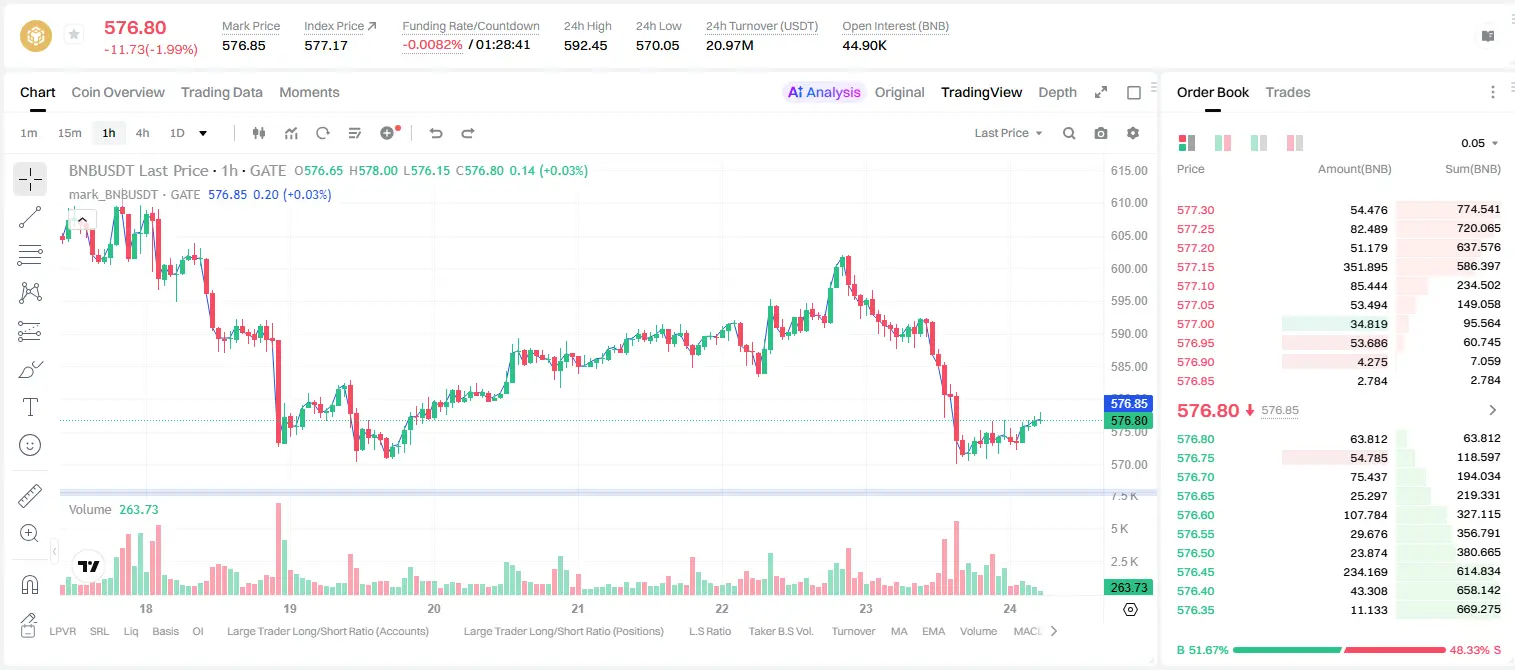Viewport: 1515px width, 670px height.
Task: Toggle the magnet snap mode
Action: coord(30,585)
